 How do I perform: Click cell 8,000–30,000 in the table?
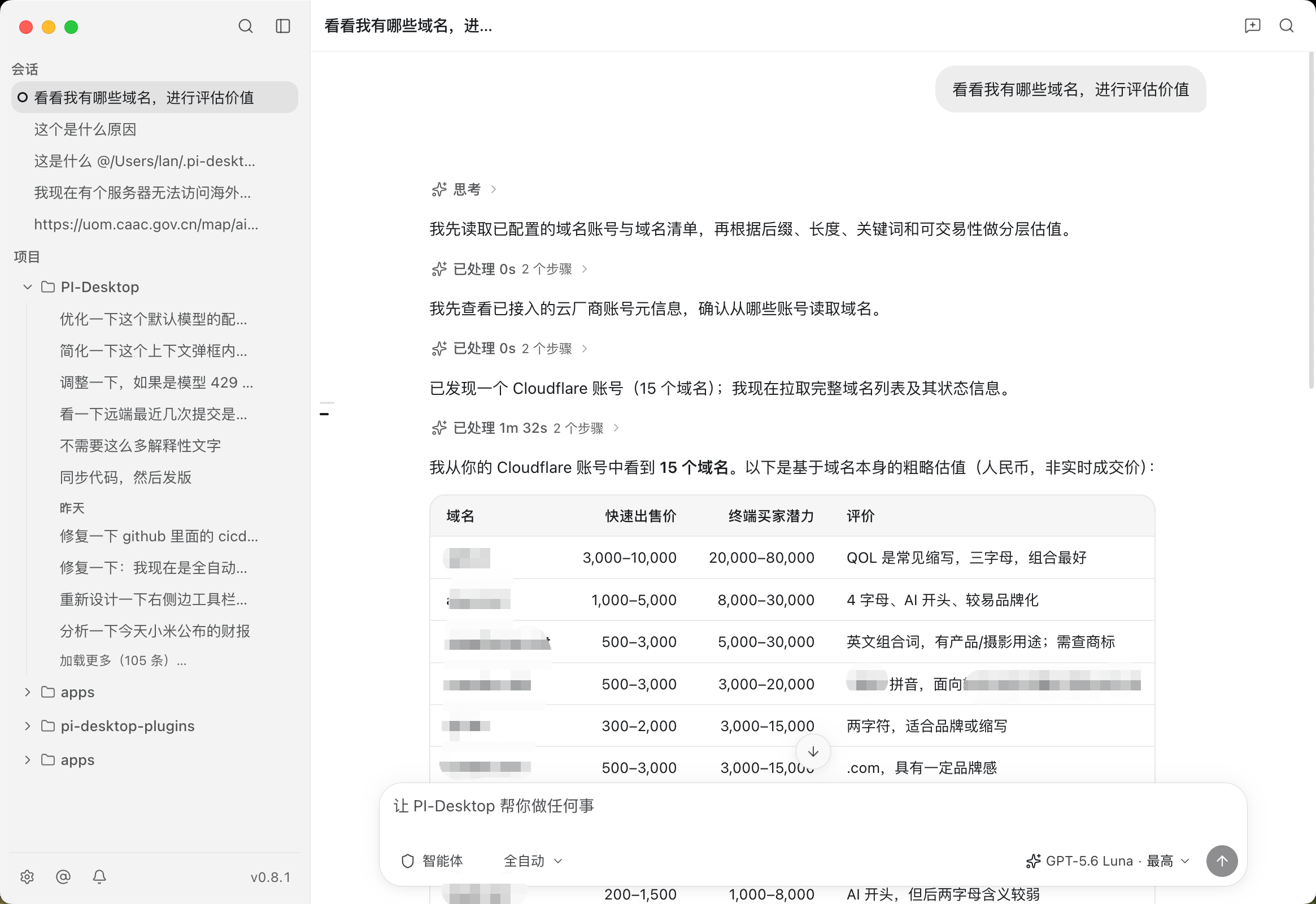coord(765,601)
